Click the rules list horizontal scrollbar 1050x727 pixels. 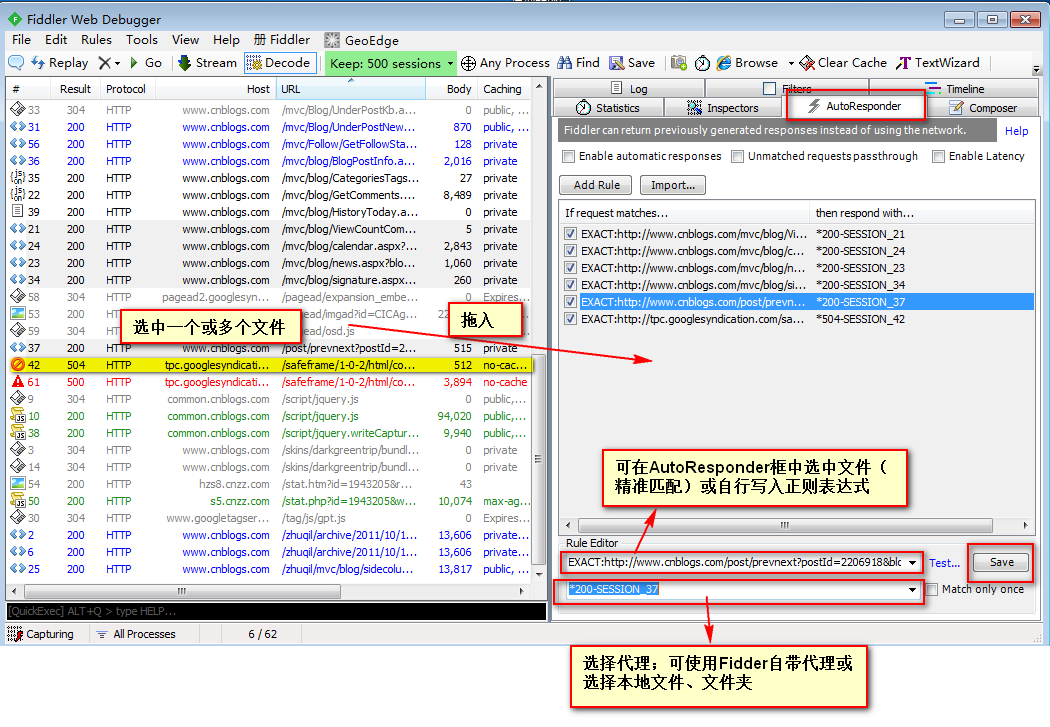(783, 526)
